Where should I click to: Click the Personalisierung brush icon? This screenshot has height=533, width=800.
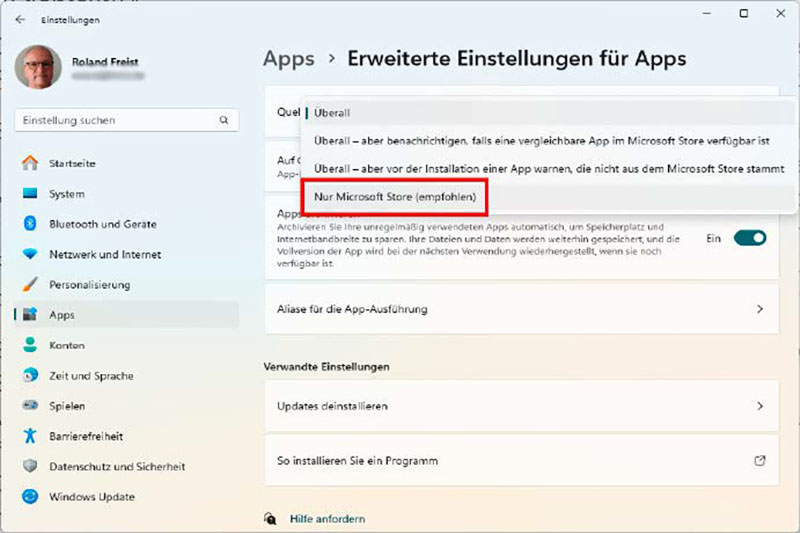(30, 285)
